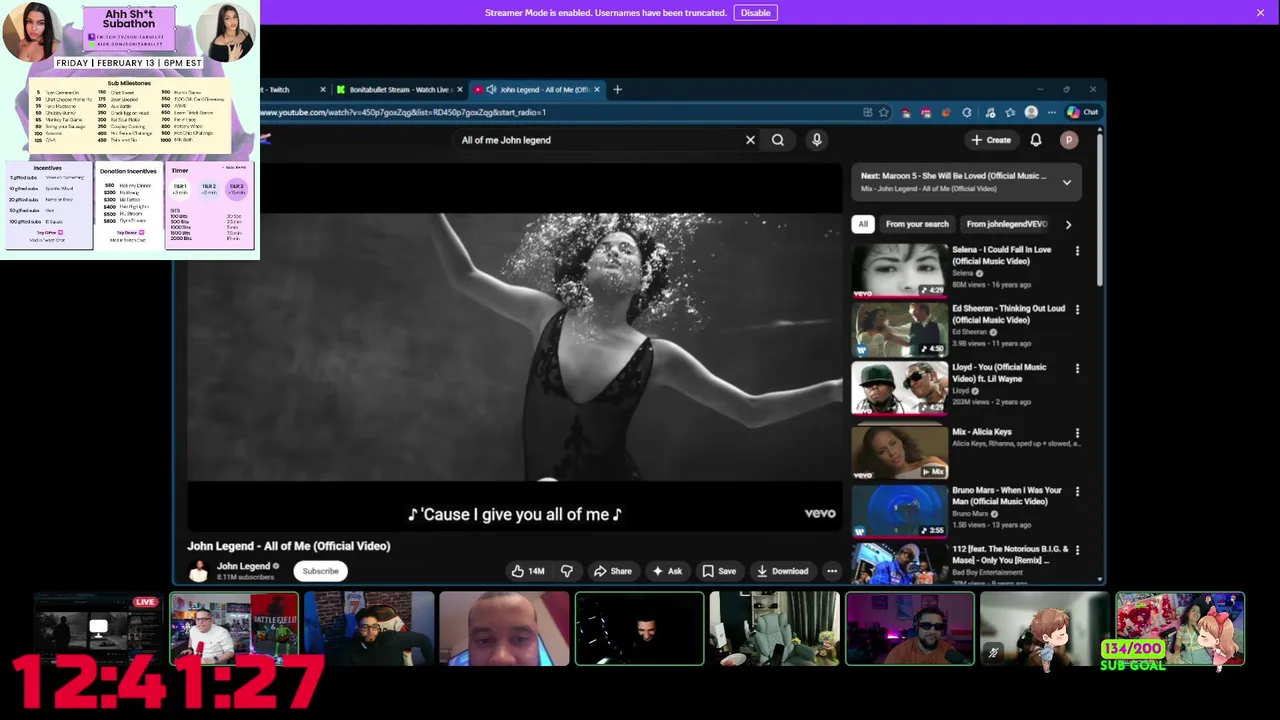Viewport: 1280px width, 720px height.
Task: Open options menu for Selena video
Action: 1077,251
